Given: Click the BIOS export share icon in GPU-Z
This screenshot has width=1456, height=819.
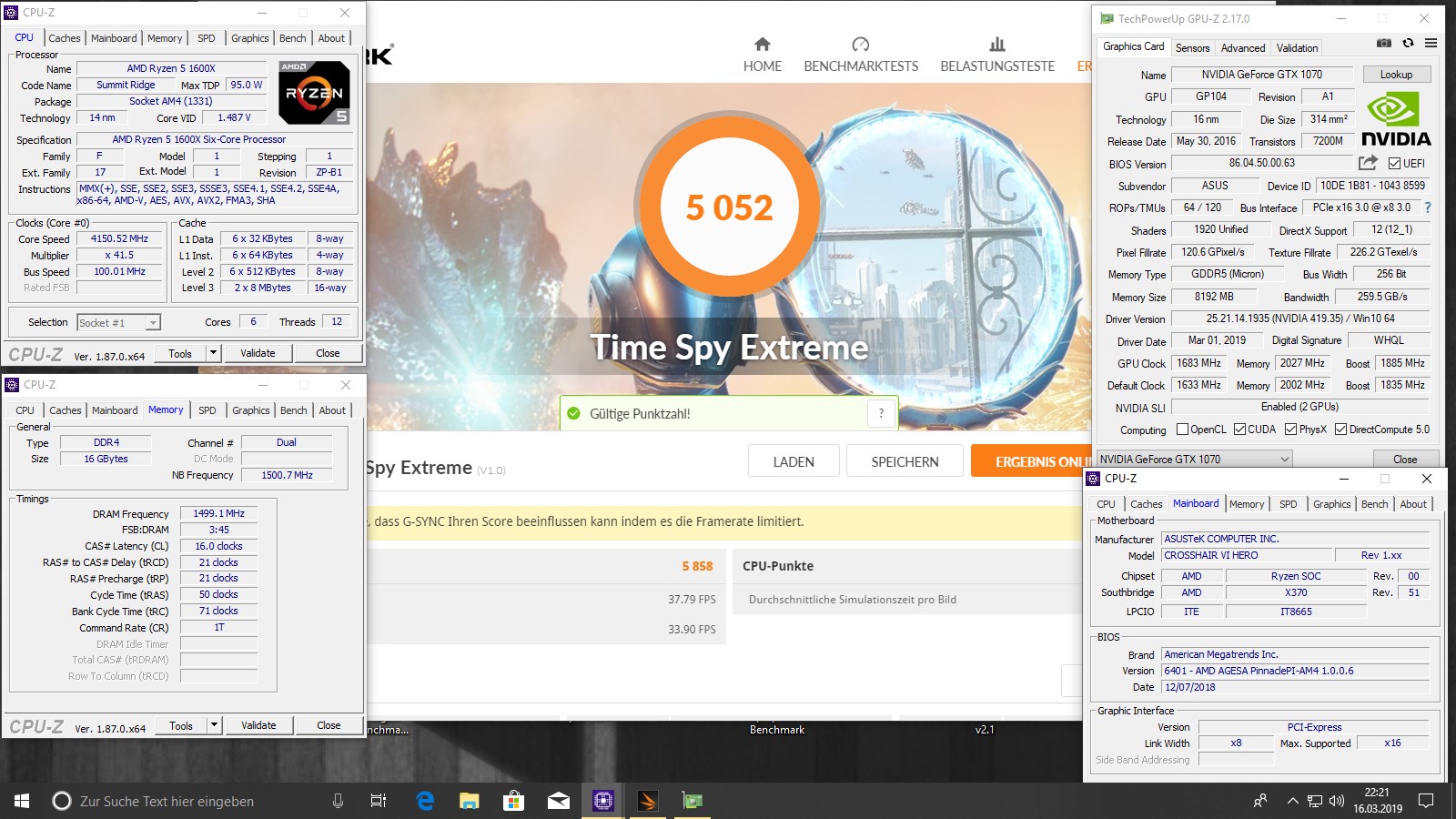Looking at the screenshot, I should [1368, 163].
